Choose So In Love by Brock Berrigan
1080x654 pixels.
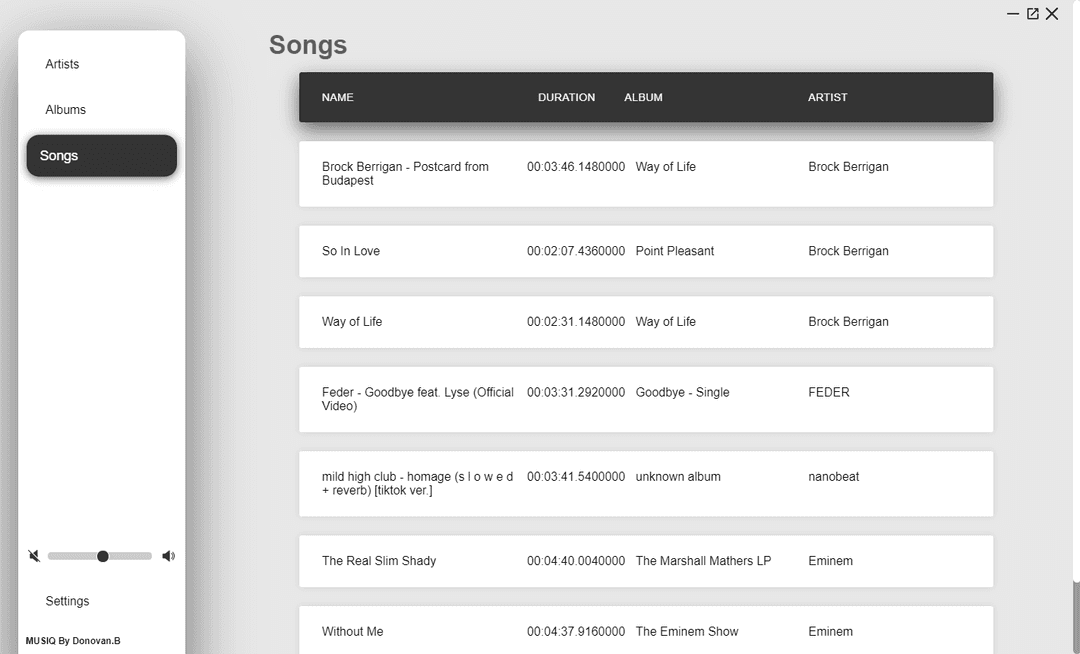point(645,251)
